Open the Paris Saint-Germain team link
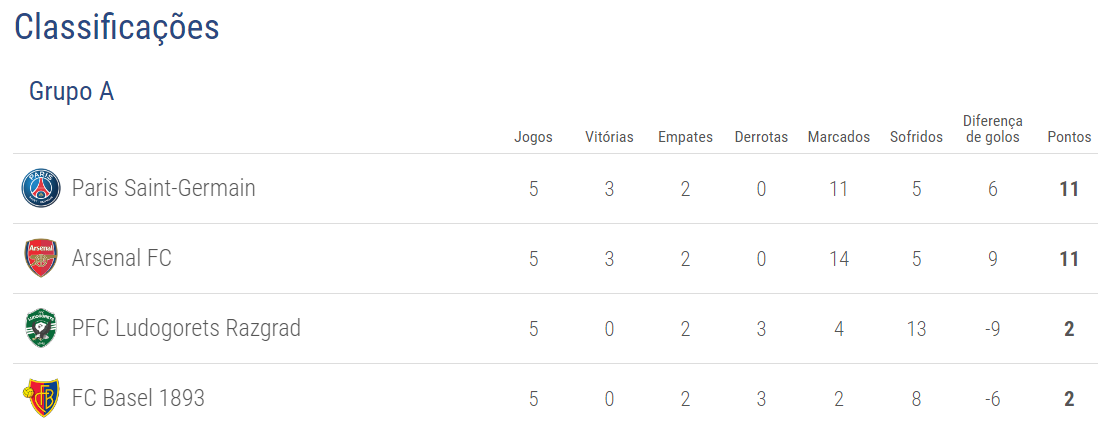The width and height of the screenshot is (1098, 424). click(x=163, y=188)
